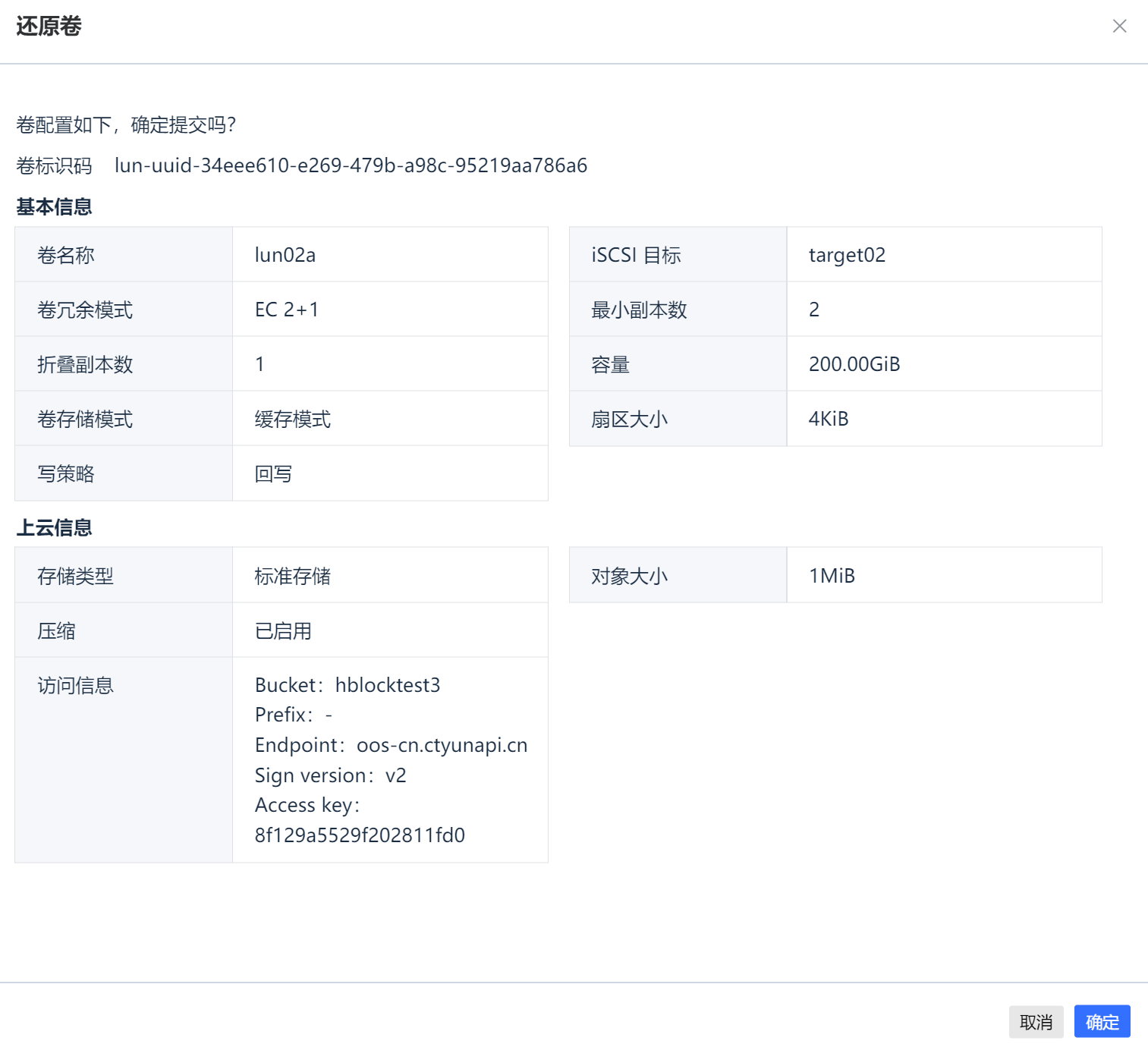Click the EC 2+1 redundancy value

tap(287, 310)
